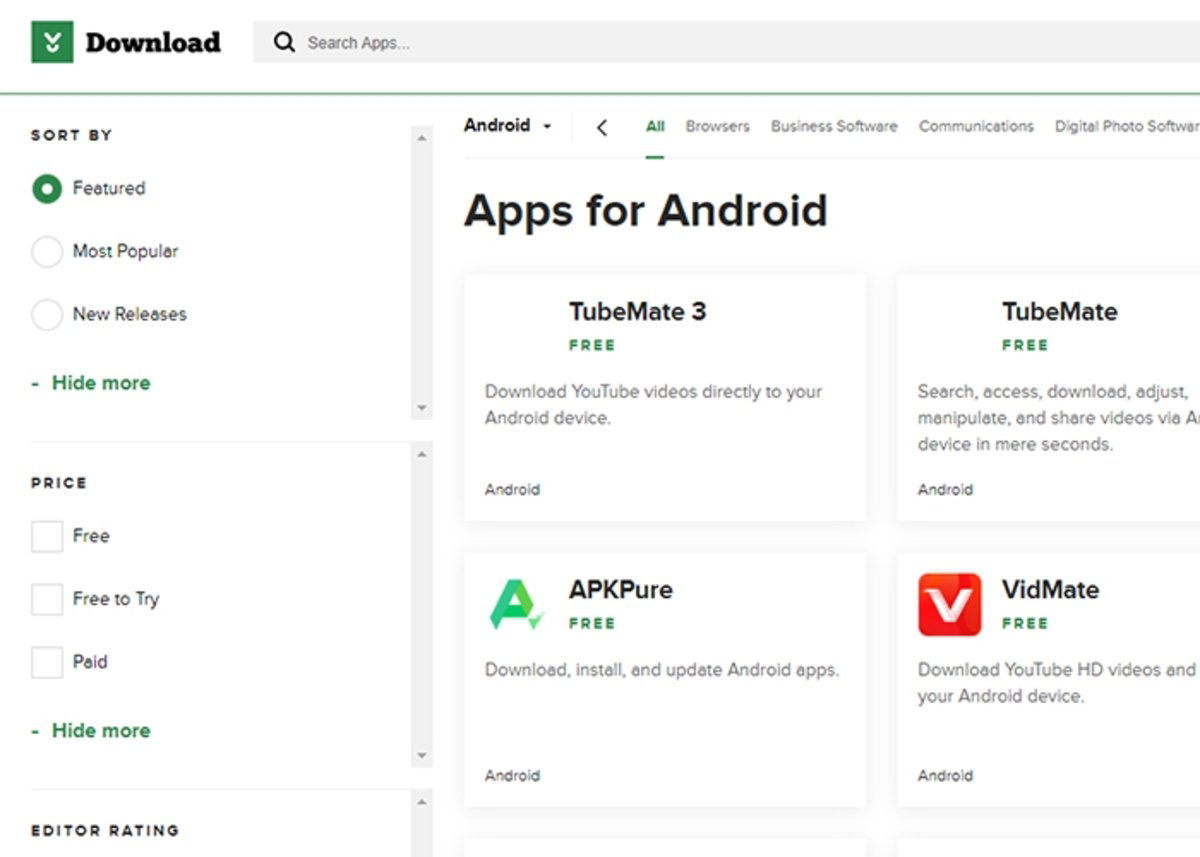This screenshot has height=857, width=1200.
Task: Click the Android link under VidMate
Action: (x=945, y=775)
